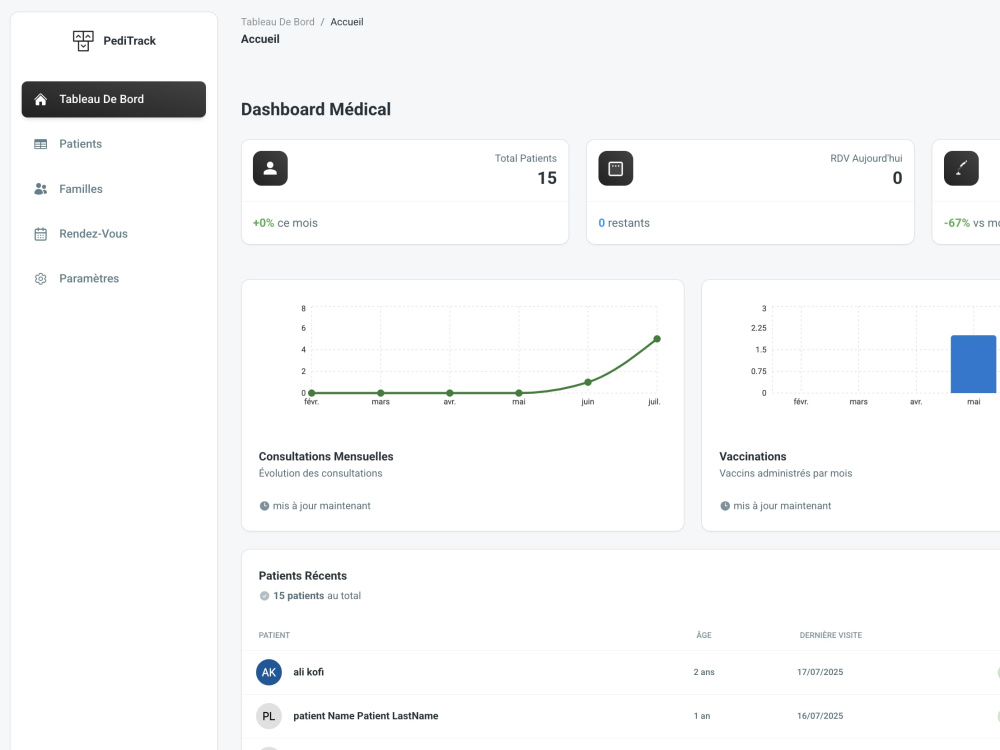Screen dimensions: 1000x750
Task: Click the '2 ans' age cell
Action: point(704,672)
